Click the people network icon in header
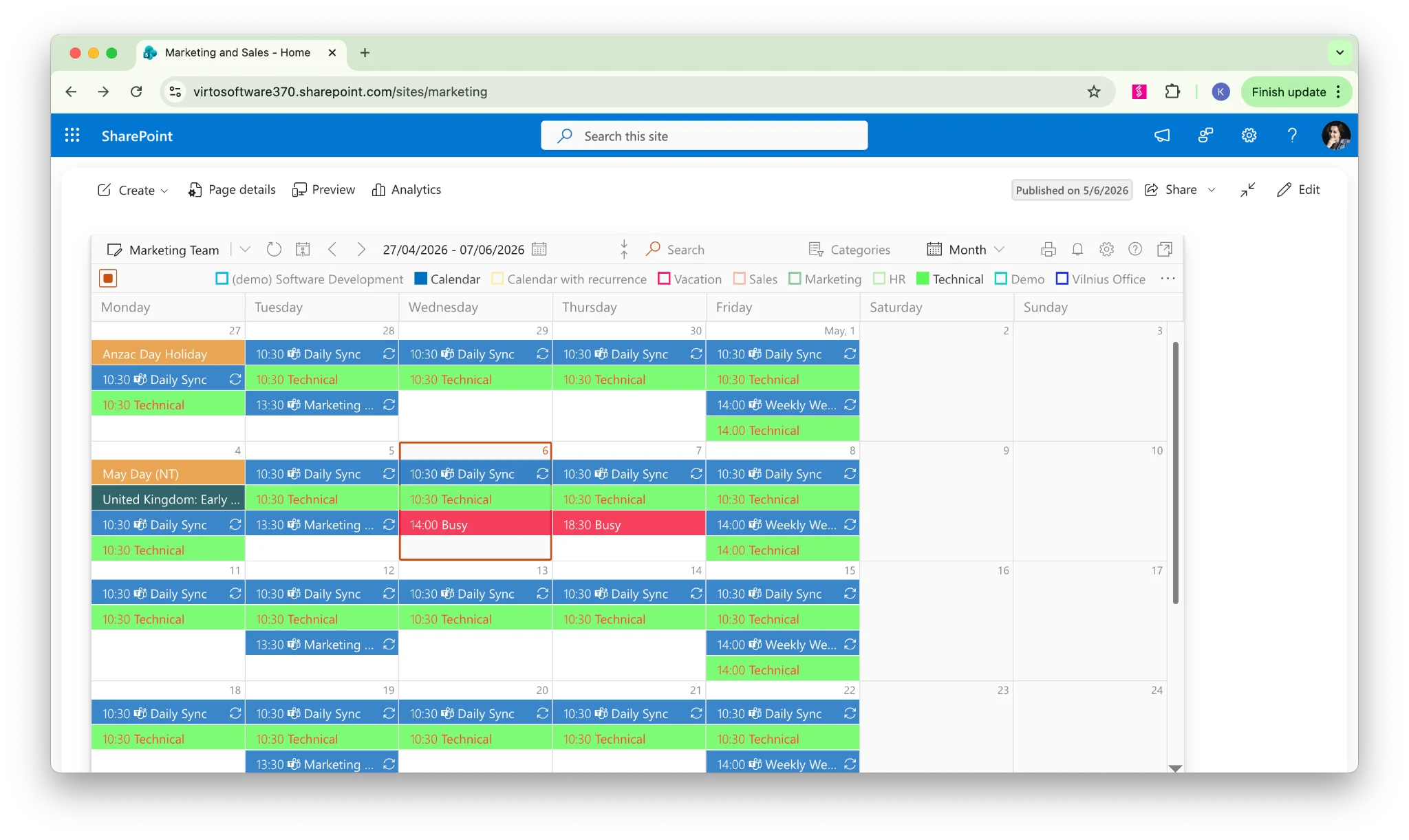 (1205, 136)
